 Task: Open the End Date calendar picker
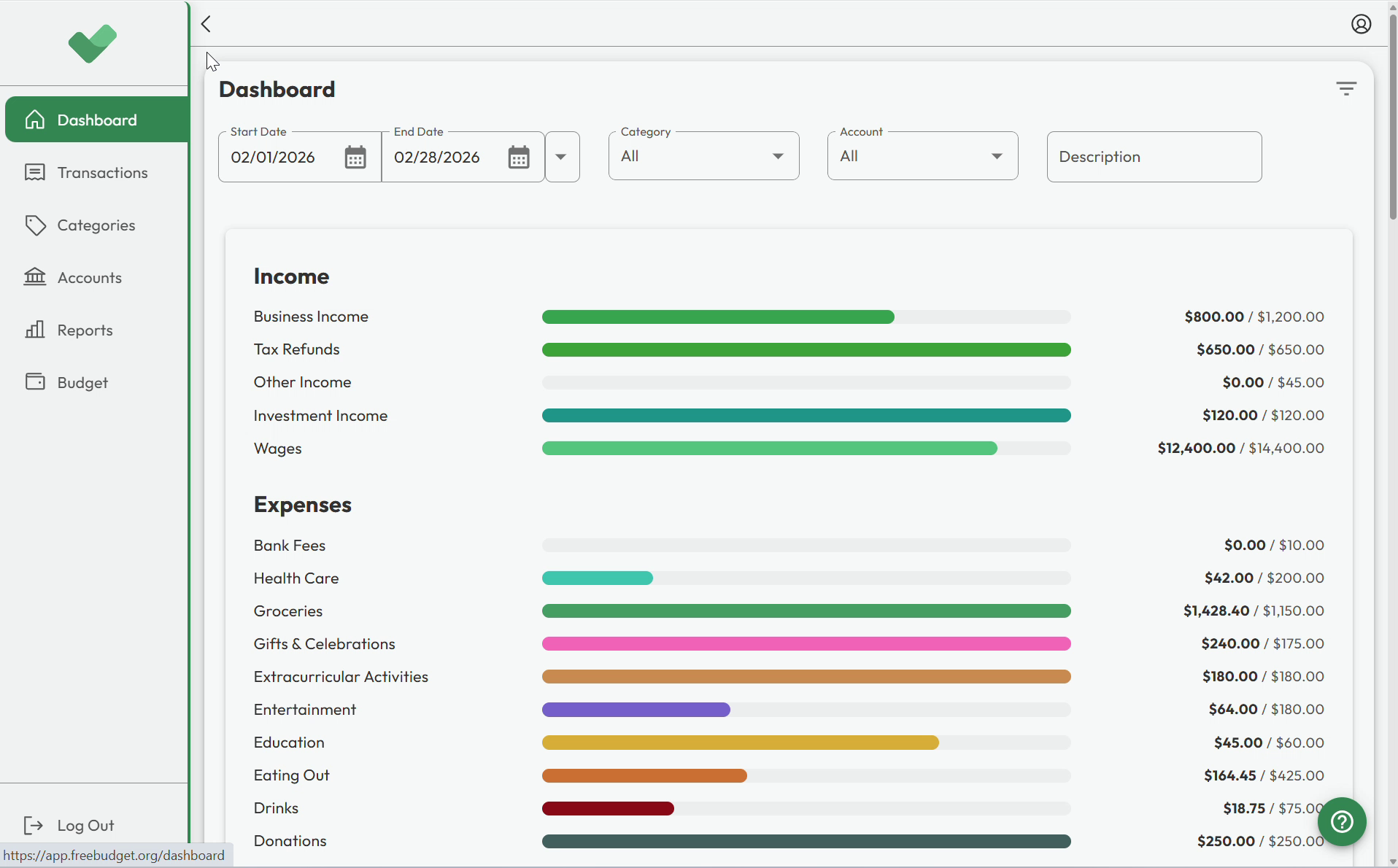click(519, 157)
